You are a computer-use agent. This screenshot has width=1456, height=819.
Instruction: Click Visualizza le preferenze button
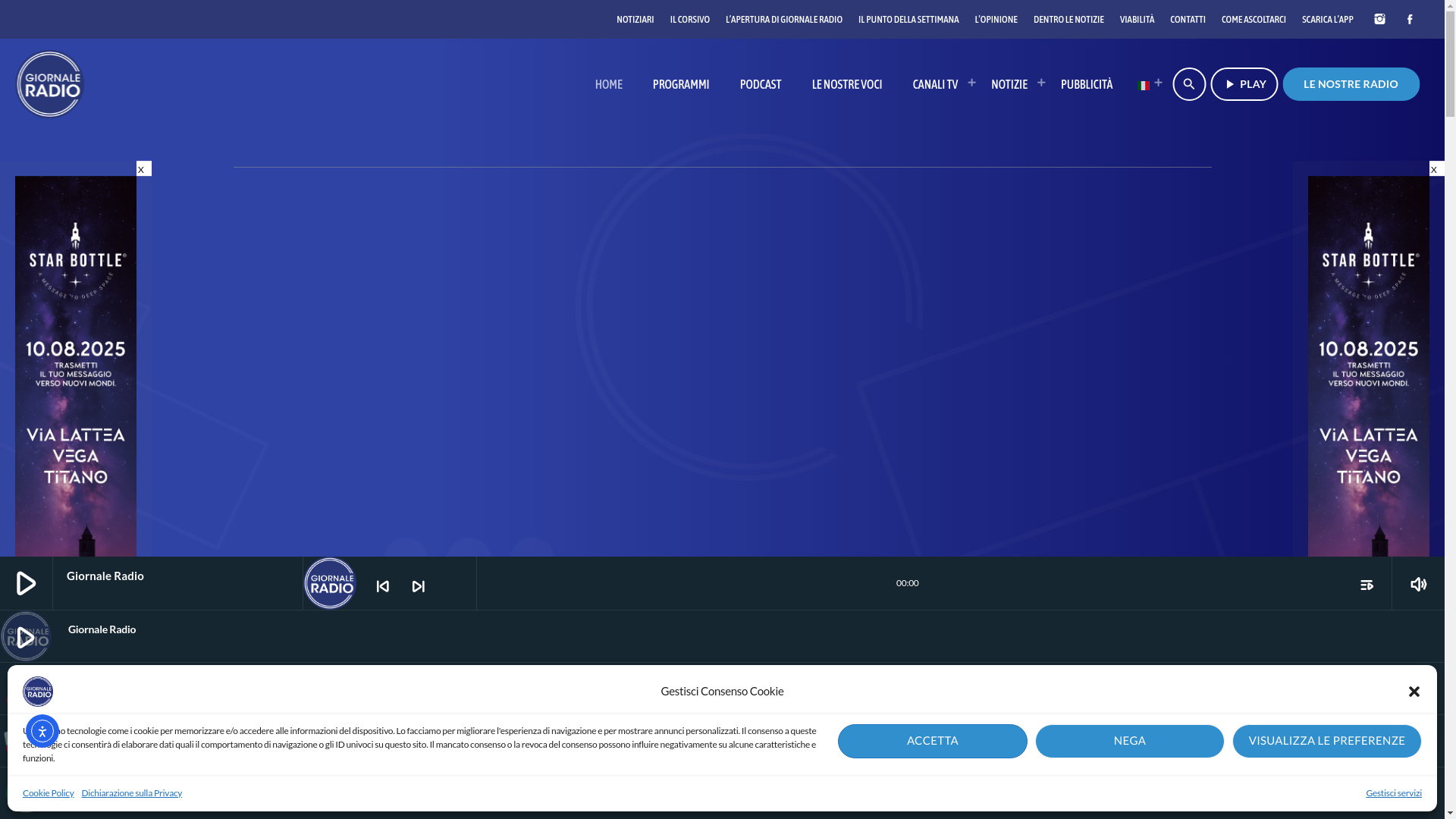(1327, 741)
